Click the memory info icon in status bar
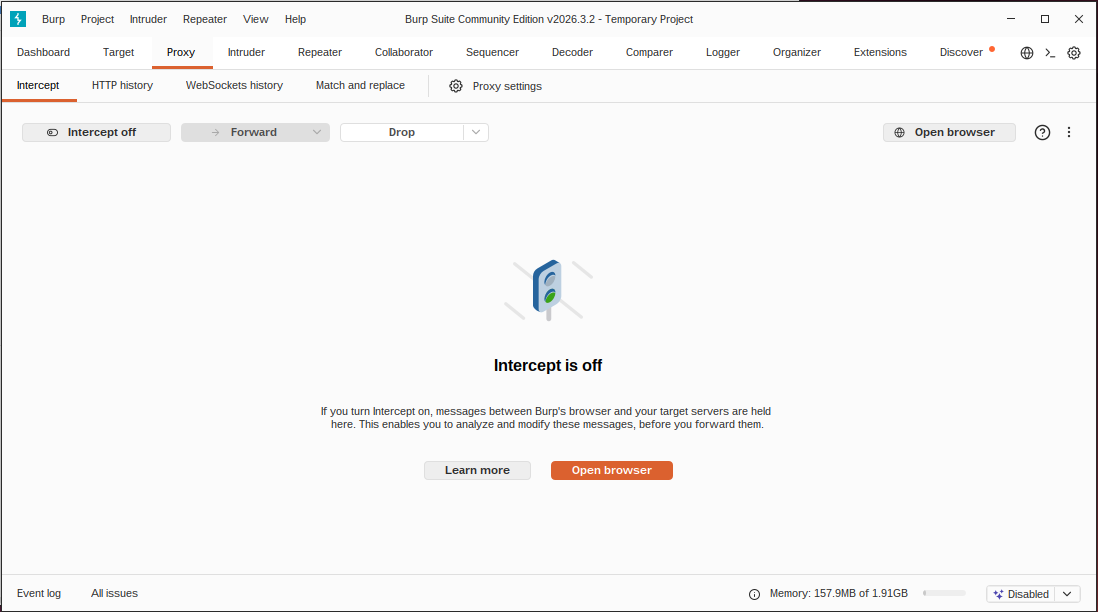This screenshot has width=1098, height=612. pos(754,594)
